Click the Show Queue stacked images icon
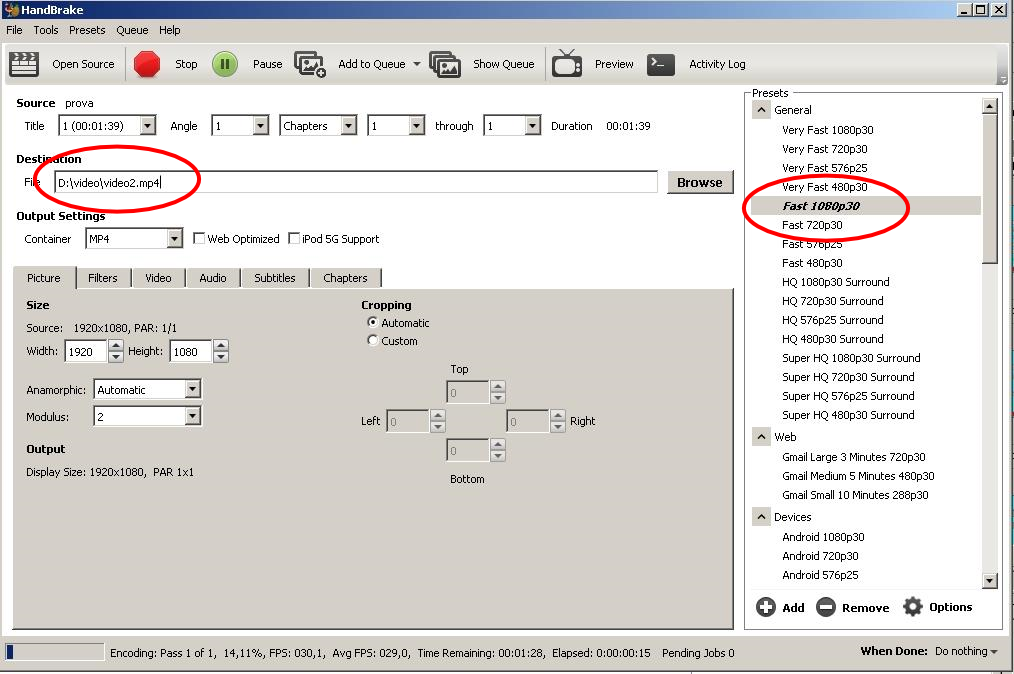This screenshot has width=1014, height=674. (x=445, y=64)
